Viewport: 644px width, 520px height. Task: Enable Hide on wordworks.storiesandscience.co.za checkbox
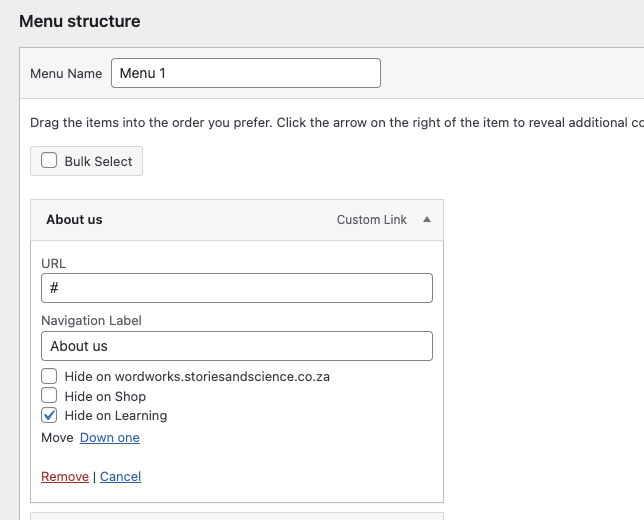(x=49, y=377)
